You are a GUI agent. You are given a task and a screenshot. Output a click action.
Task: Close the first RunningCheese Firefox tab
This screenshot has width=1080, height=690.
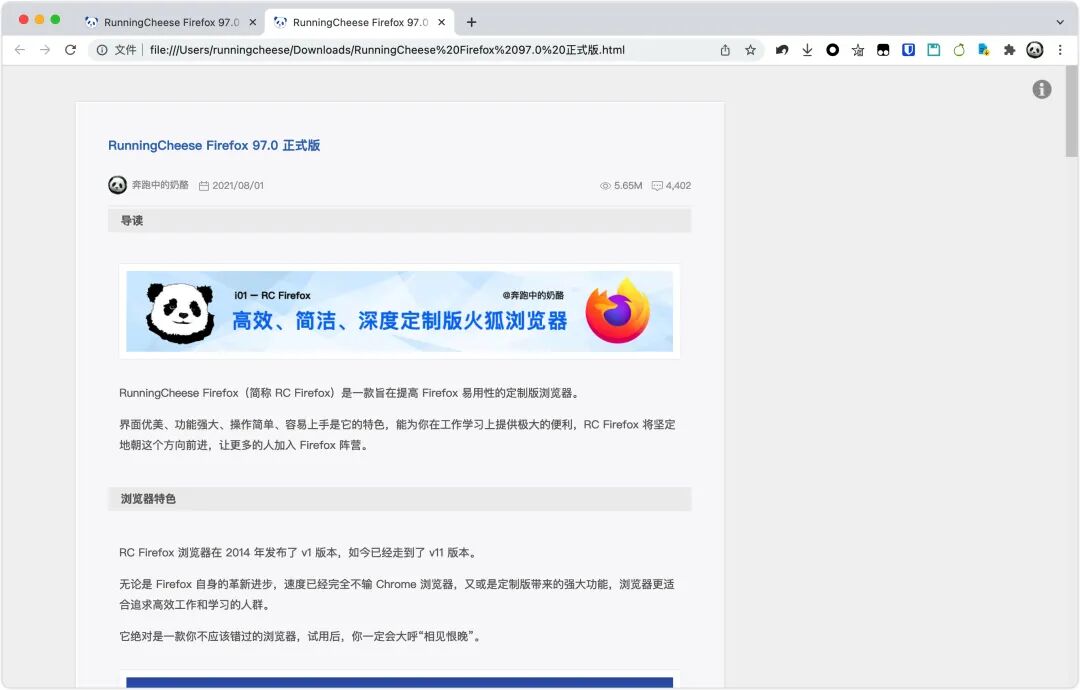tap(253, 22)
